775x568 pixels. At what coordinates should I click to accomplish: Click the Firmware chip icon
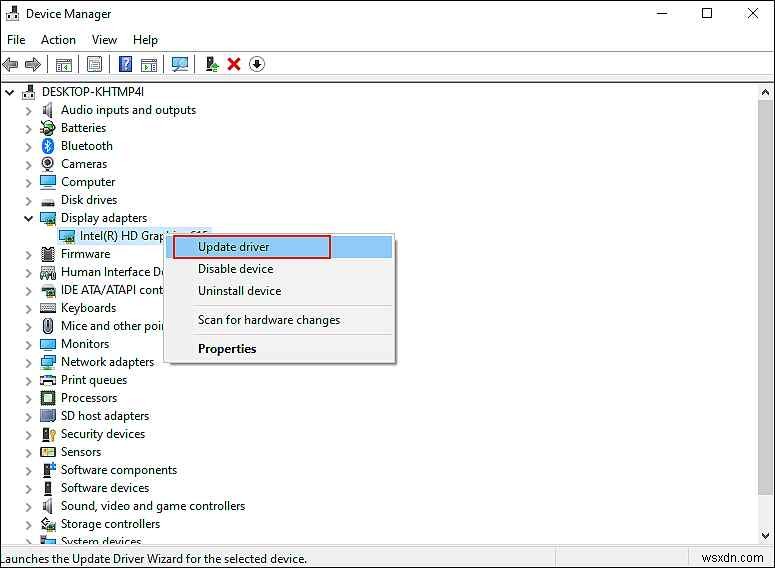click(48, 254)
